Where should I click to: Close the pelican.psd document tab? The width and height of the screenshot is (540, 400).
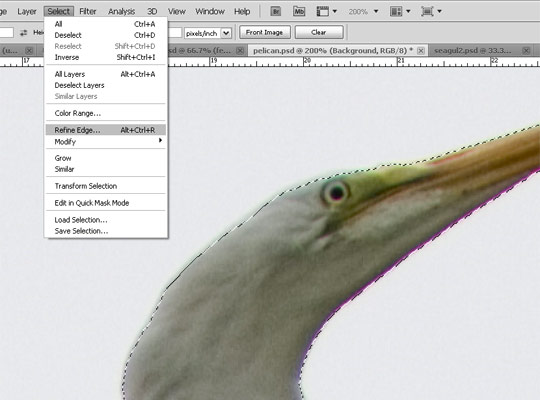click(x=421, y=51)
